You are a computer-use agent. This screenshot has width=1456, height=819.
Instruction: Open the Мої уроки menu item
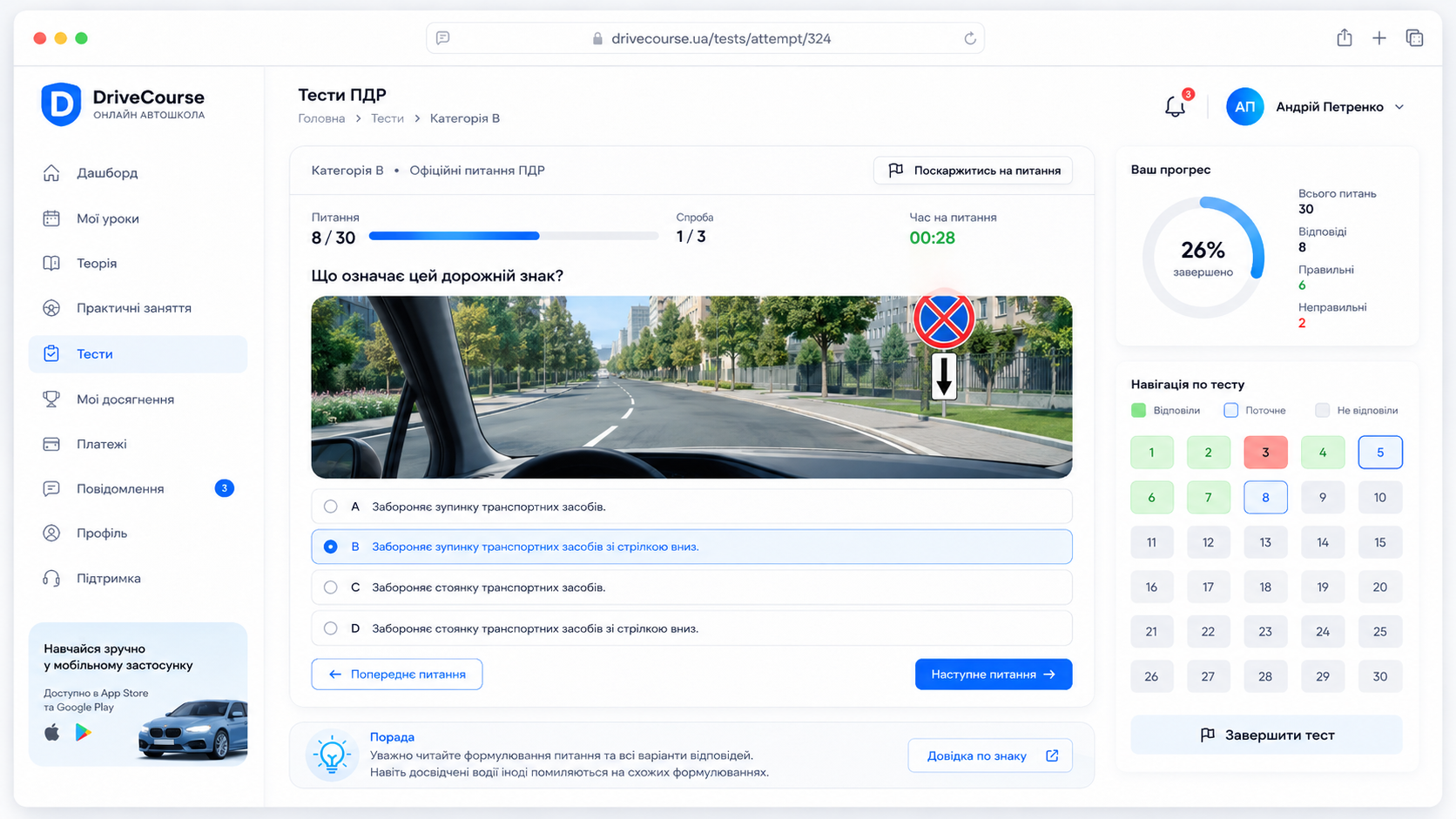[138, 218]
